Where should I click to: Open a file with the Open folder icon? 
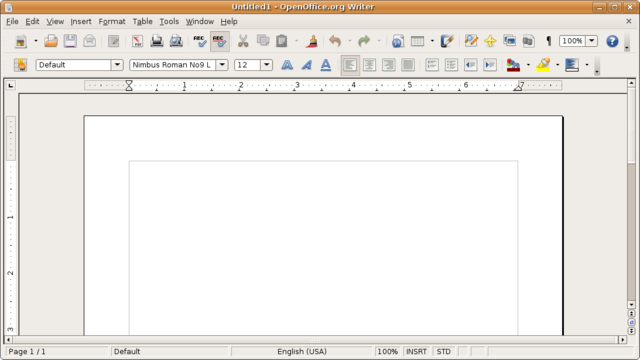(x=51, y=41)
